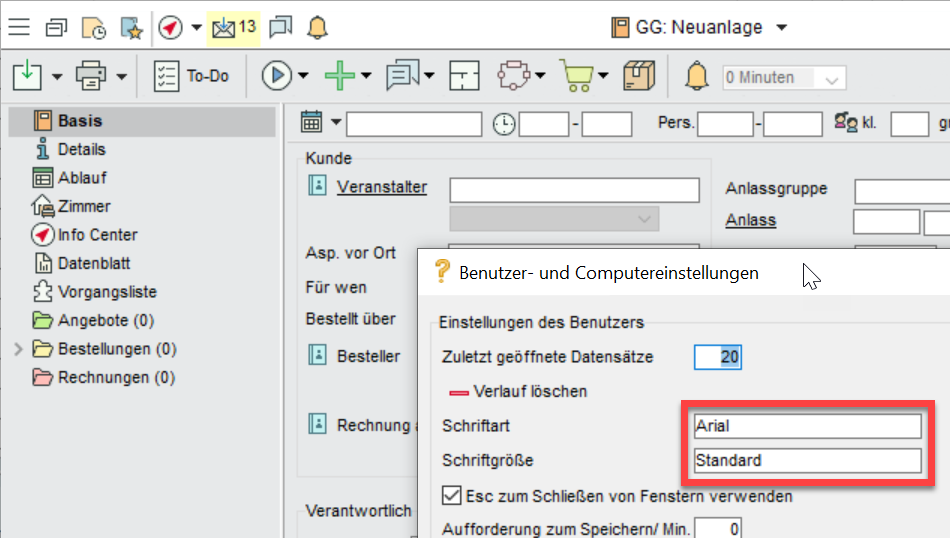Click the Schriftart input field
The width and height of the screenshot is (950, 538).
click(807, 426)
